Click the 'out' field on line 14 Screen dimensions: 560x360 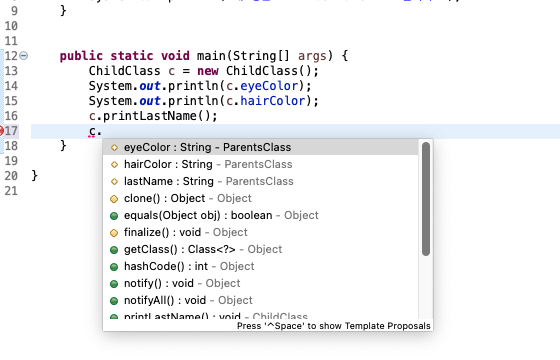[x=150, y=86]
